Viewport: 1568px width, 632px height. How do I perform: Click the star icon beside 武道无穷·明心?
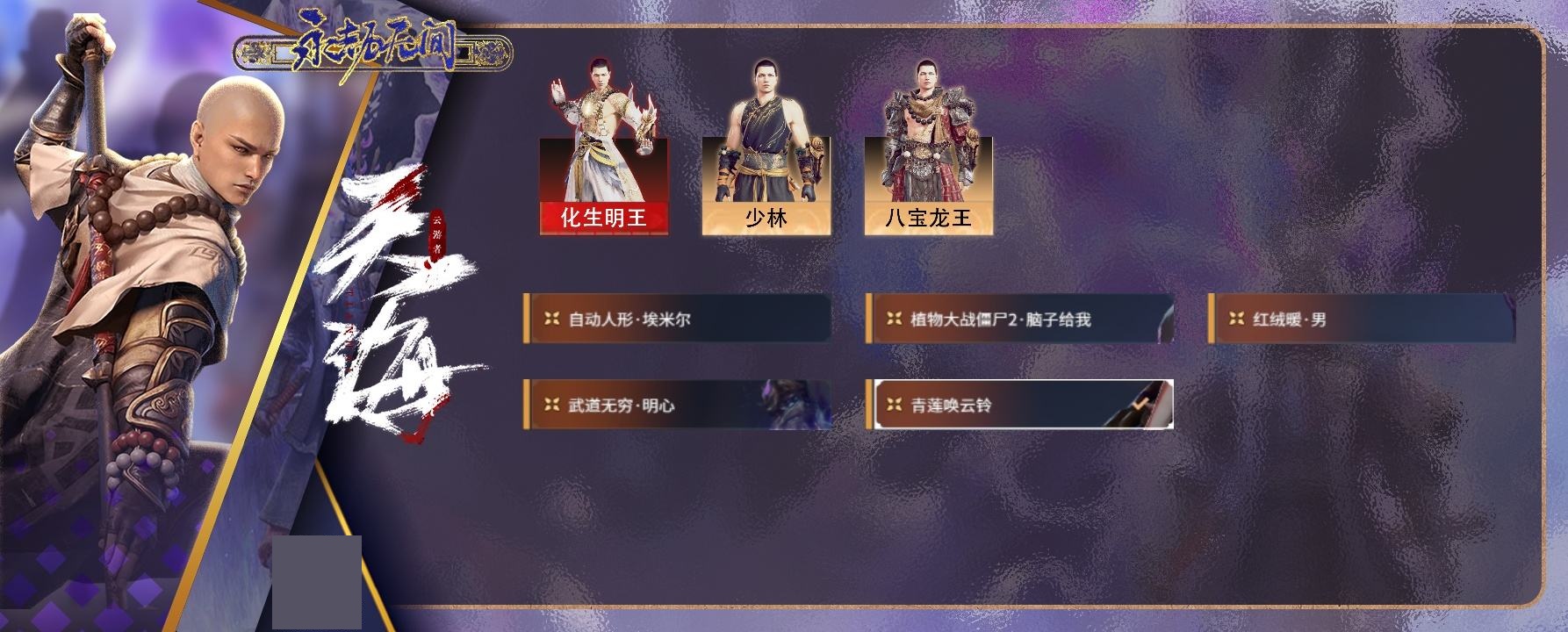click(x=551, y=405)
